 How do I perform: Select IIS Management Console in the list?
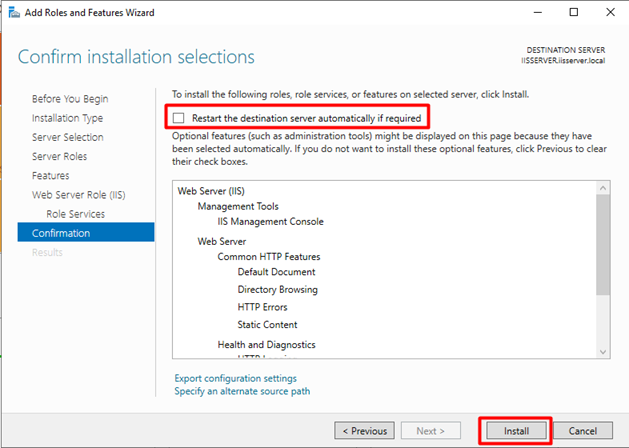tap(270, 221)
